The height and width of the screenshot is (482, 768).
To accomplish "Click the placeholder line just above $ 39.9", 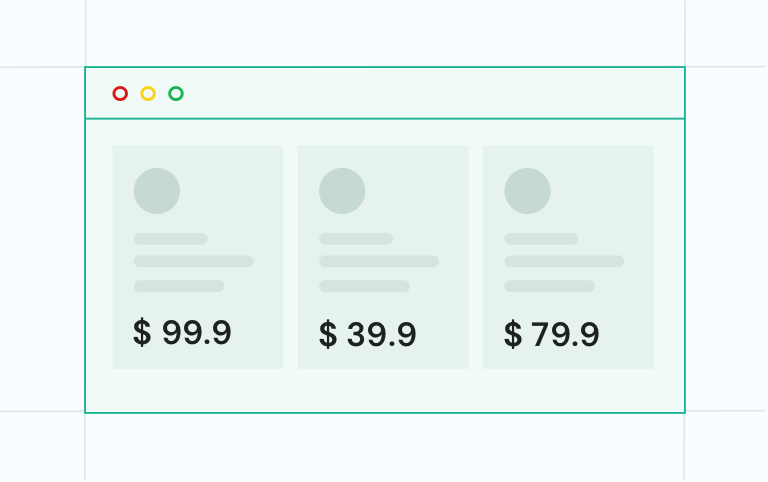I will tap(364, 286).
